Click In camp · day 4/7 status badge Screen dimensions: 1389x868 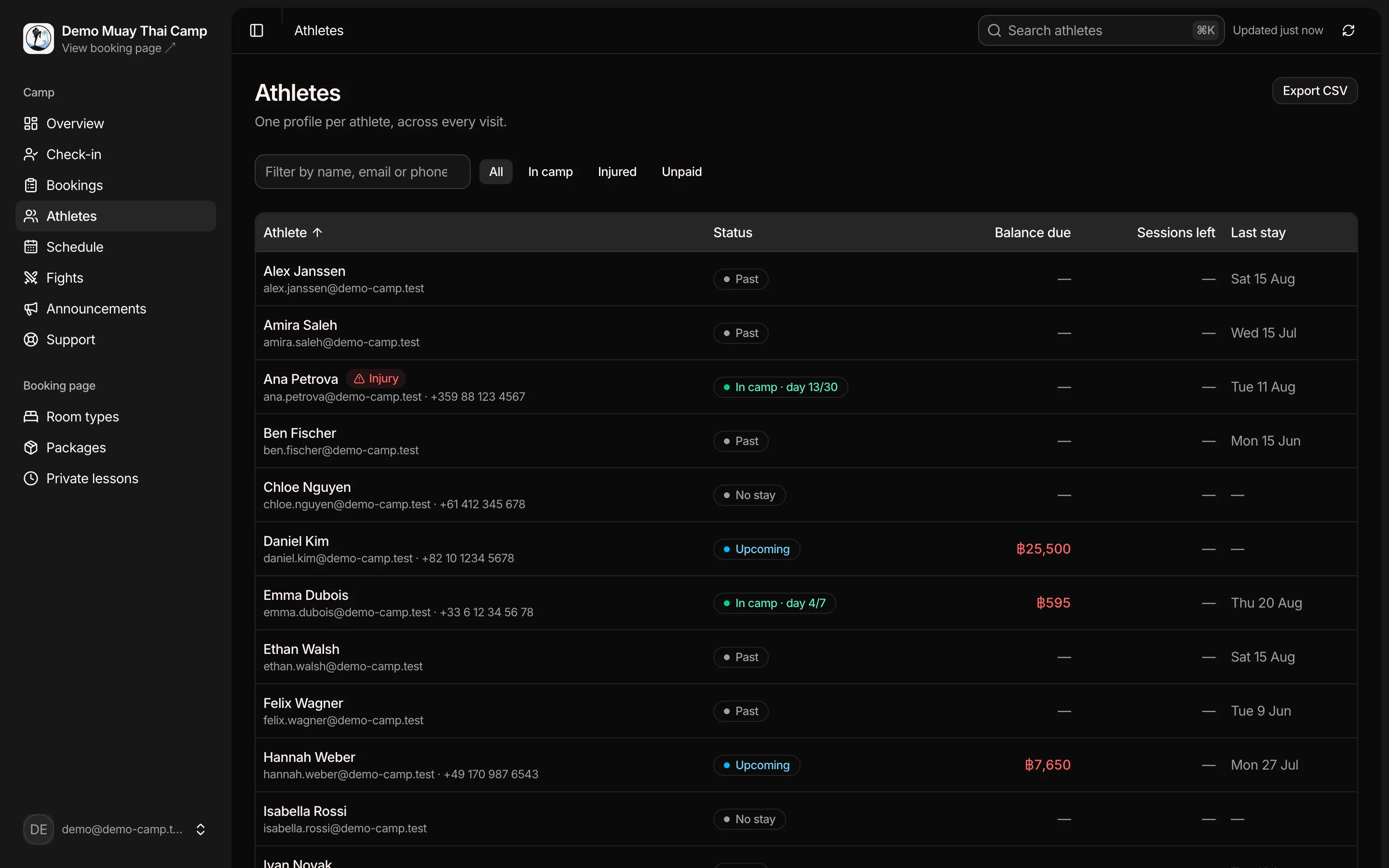[x=774, y=603]
